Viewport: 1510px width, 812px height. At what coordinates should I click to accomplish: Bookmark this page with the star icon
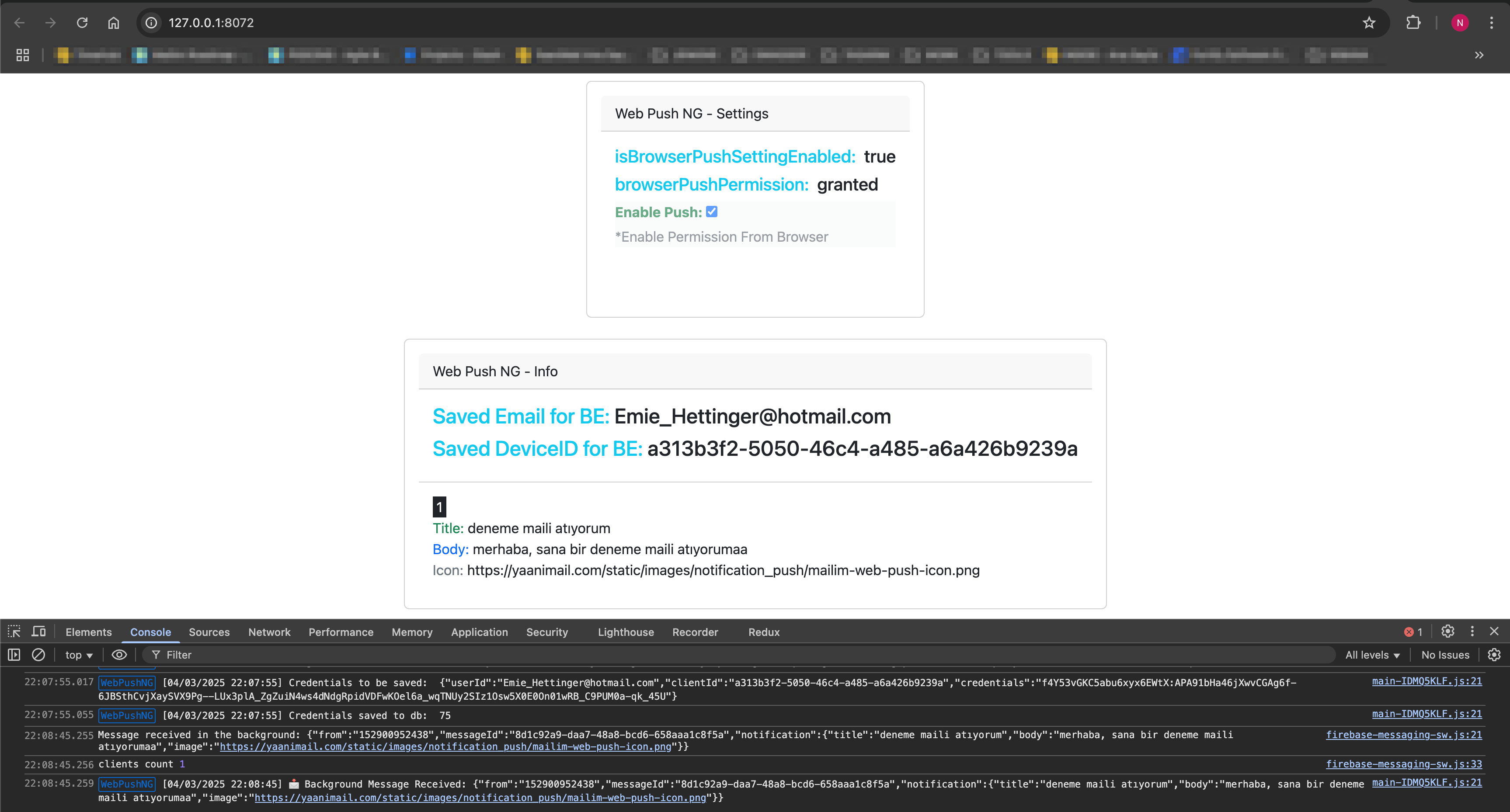[1369, 23]
